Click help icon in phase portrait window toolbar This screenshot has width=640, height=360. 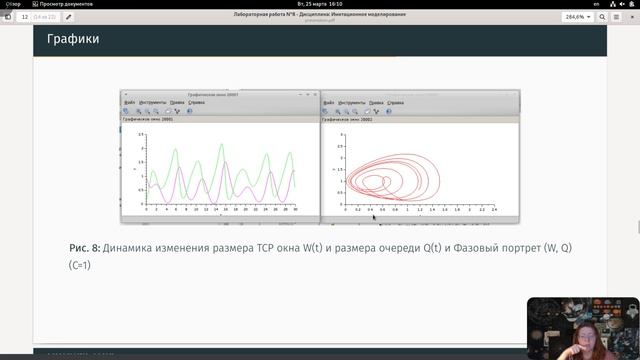[x=389, y=111]
